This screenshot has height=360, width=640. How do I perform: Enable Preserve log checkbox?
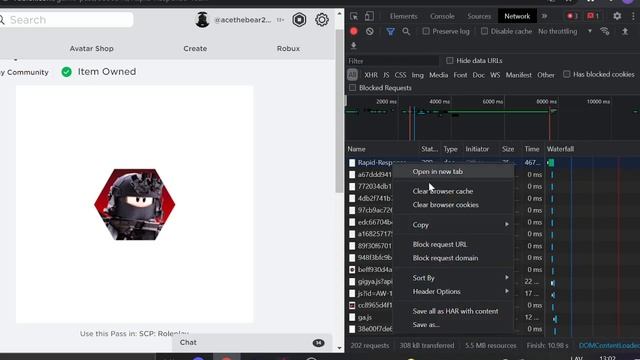426,31
